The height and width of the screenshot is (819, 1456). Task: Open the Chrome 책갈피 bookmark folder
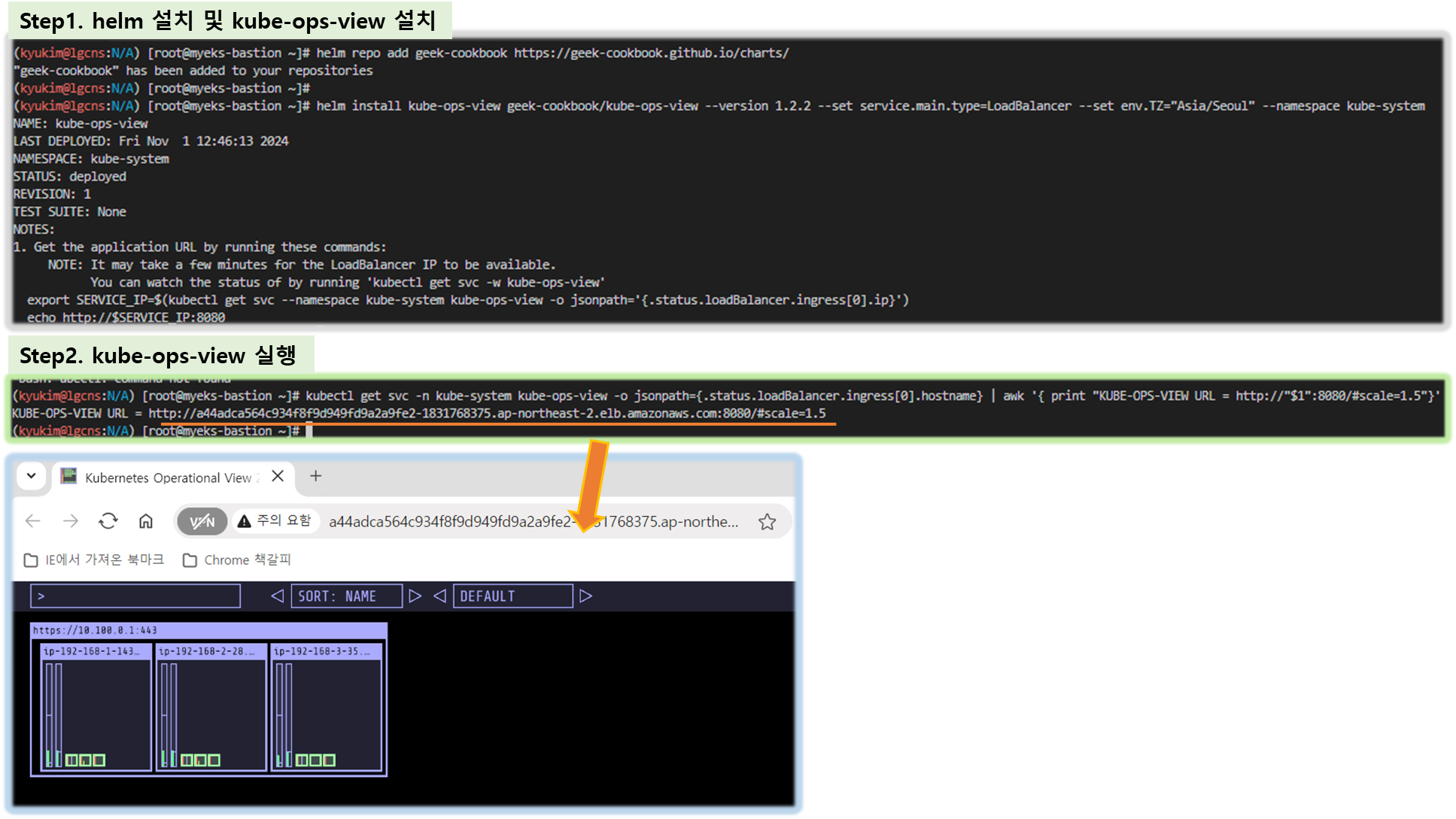coord(237,560)
